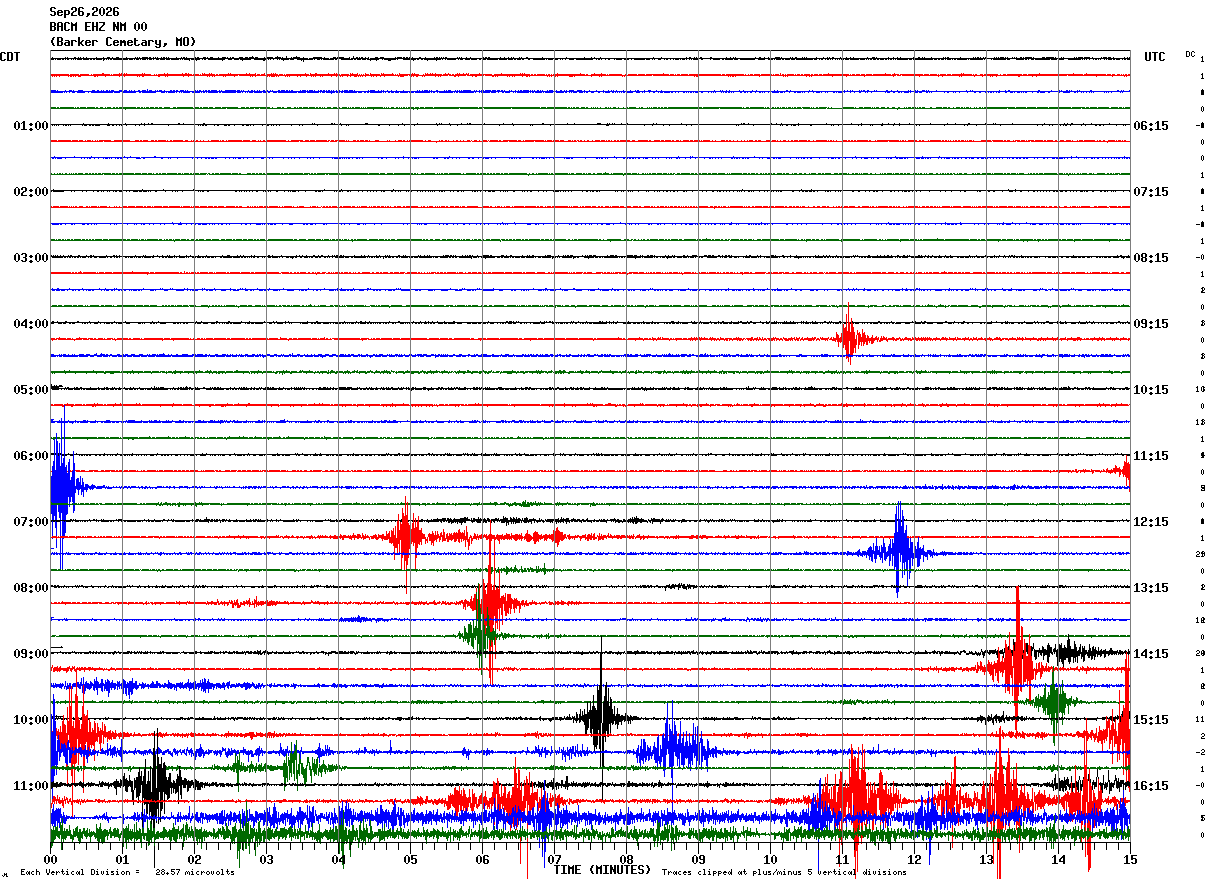The height and width of the screenshot is (886, 1210).
Task: Select the 16:15 UTC time label
Action: click(1150, 786)
